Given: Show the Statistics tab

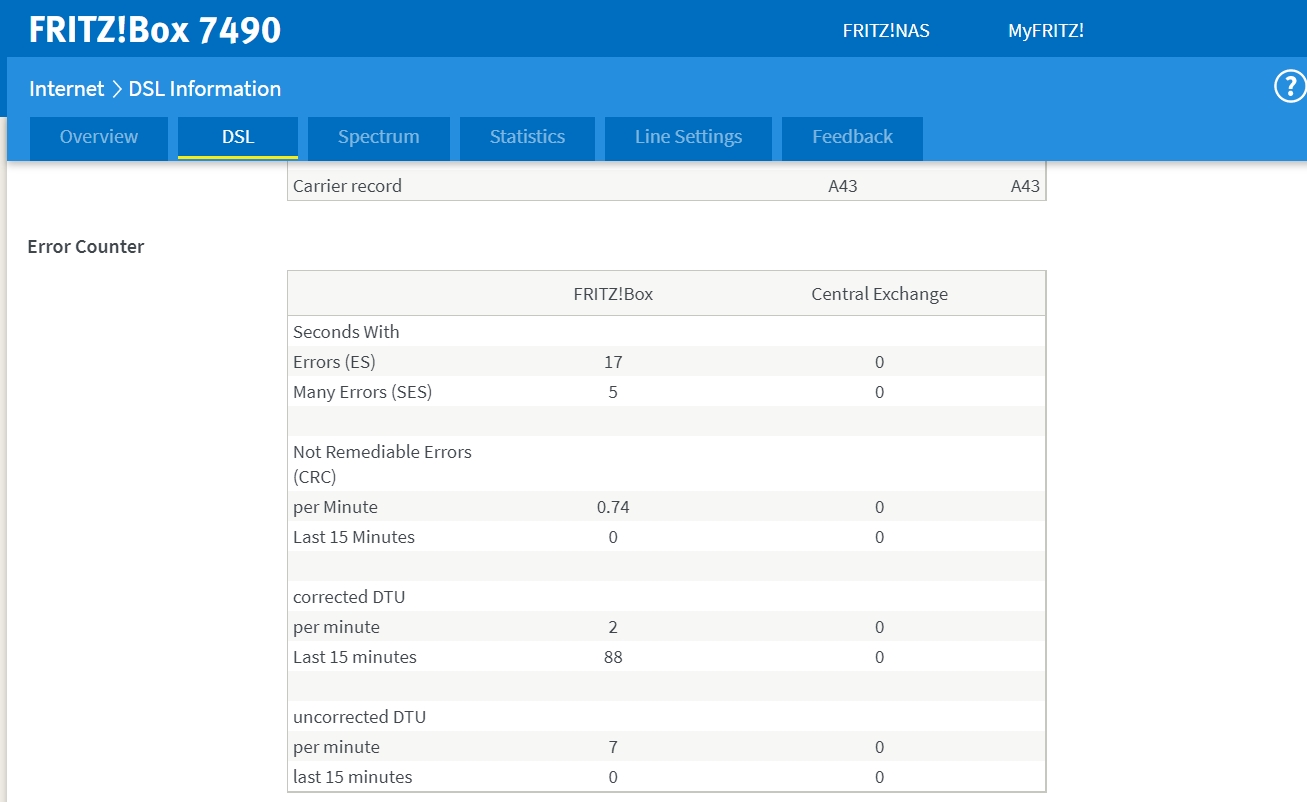Looking at the screenshot, I should coord(527,137).
